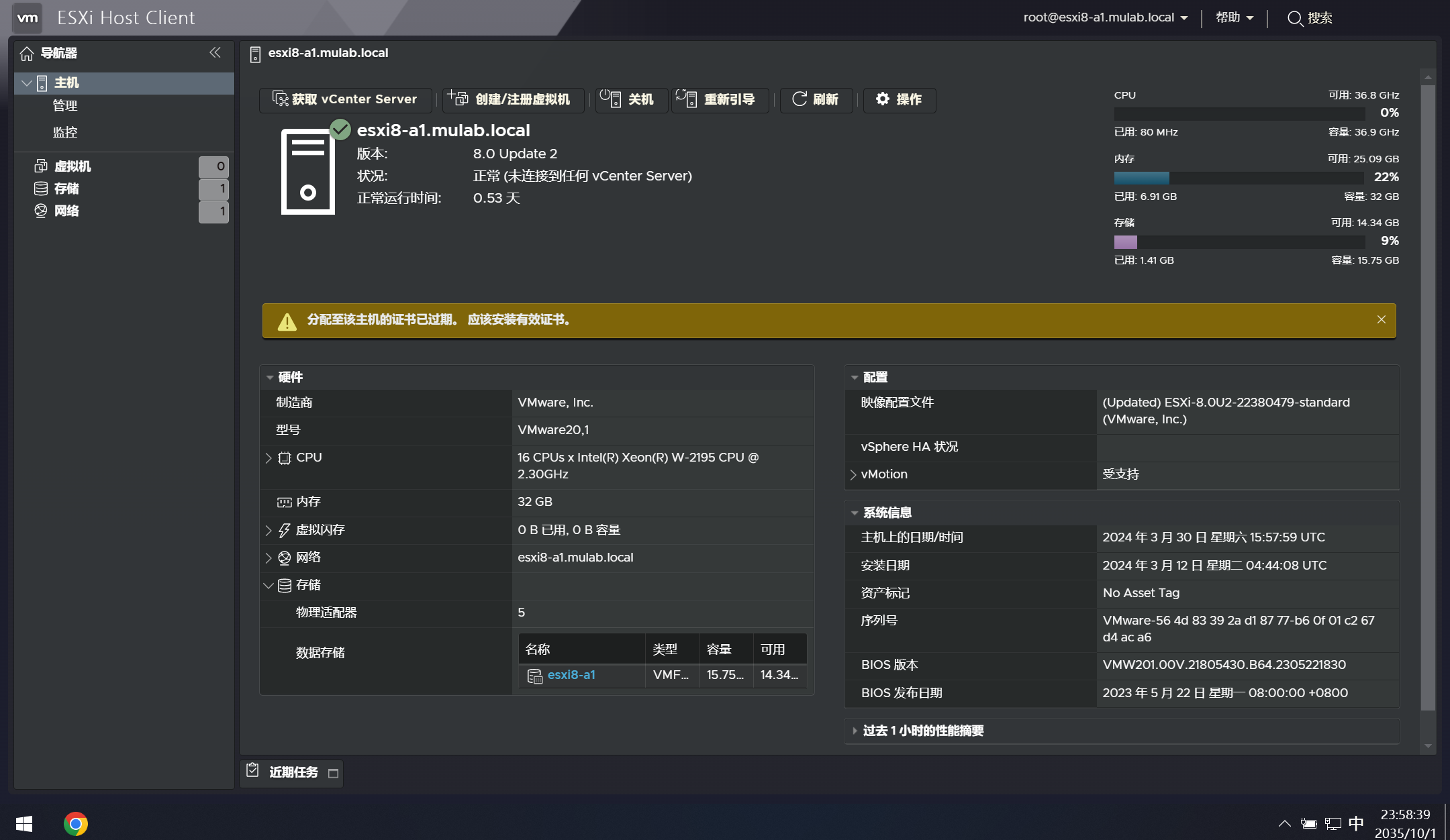Viewport: 1450px width, 840px height.
Task: Open Networking in navigator
Action: coord(66,211)
